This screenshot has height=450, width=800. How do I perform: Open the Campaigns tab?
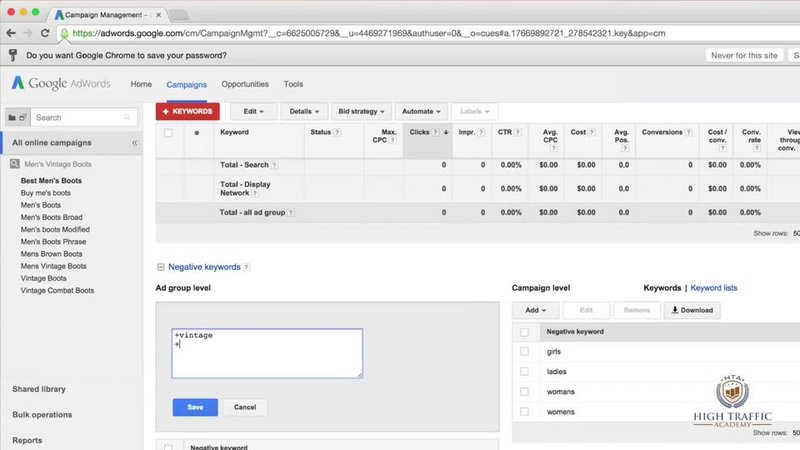click(186, 85)
